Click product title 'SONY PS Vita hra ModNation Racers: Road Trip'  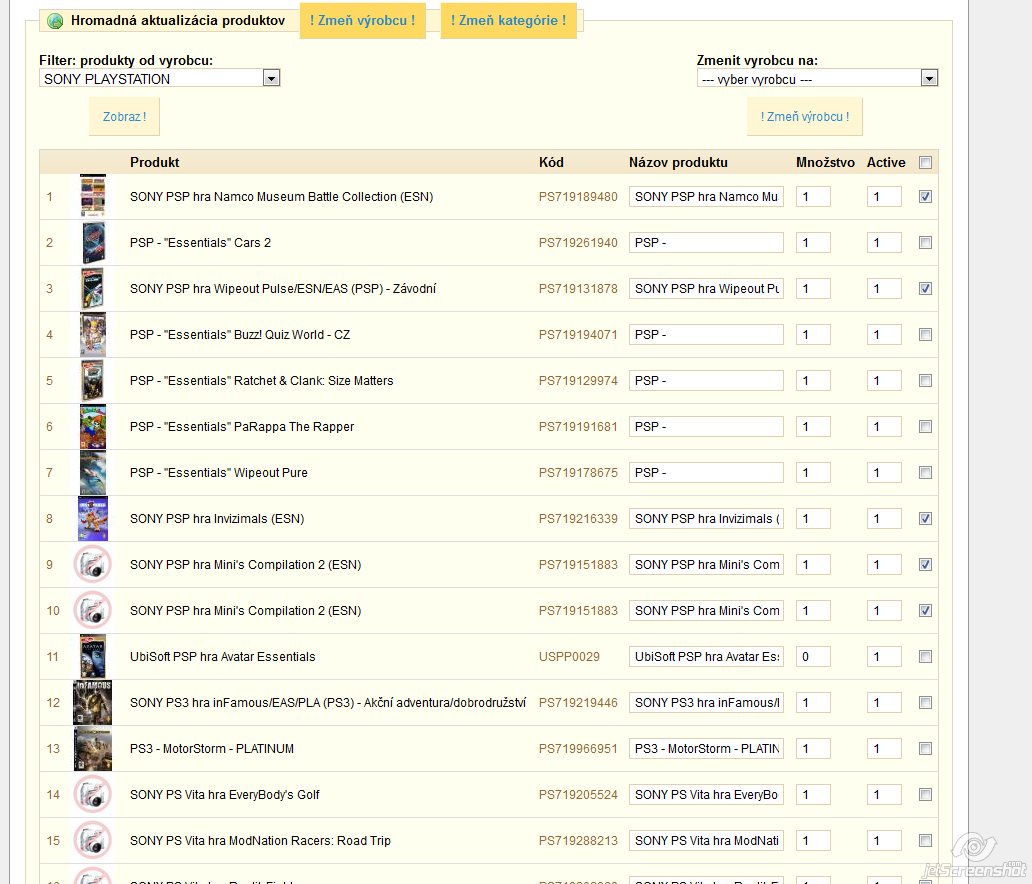(x=260, y=841)
